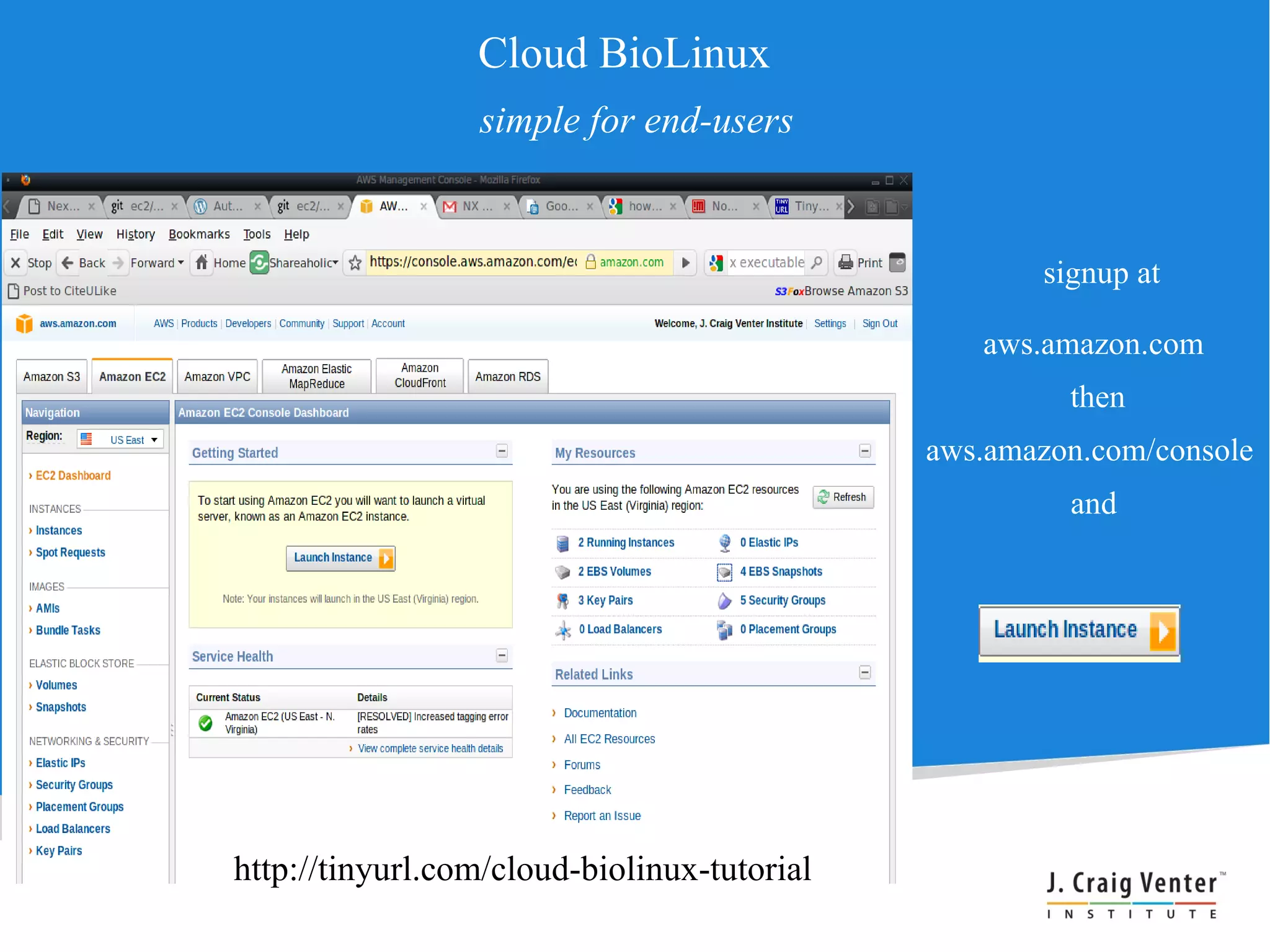
Task: Collapse the Service Health panel
Action: (x=502, y=656)
